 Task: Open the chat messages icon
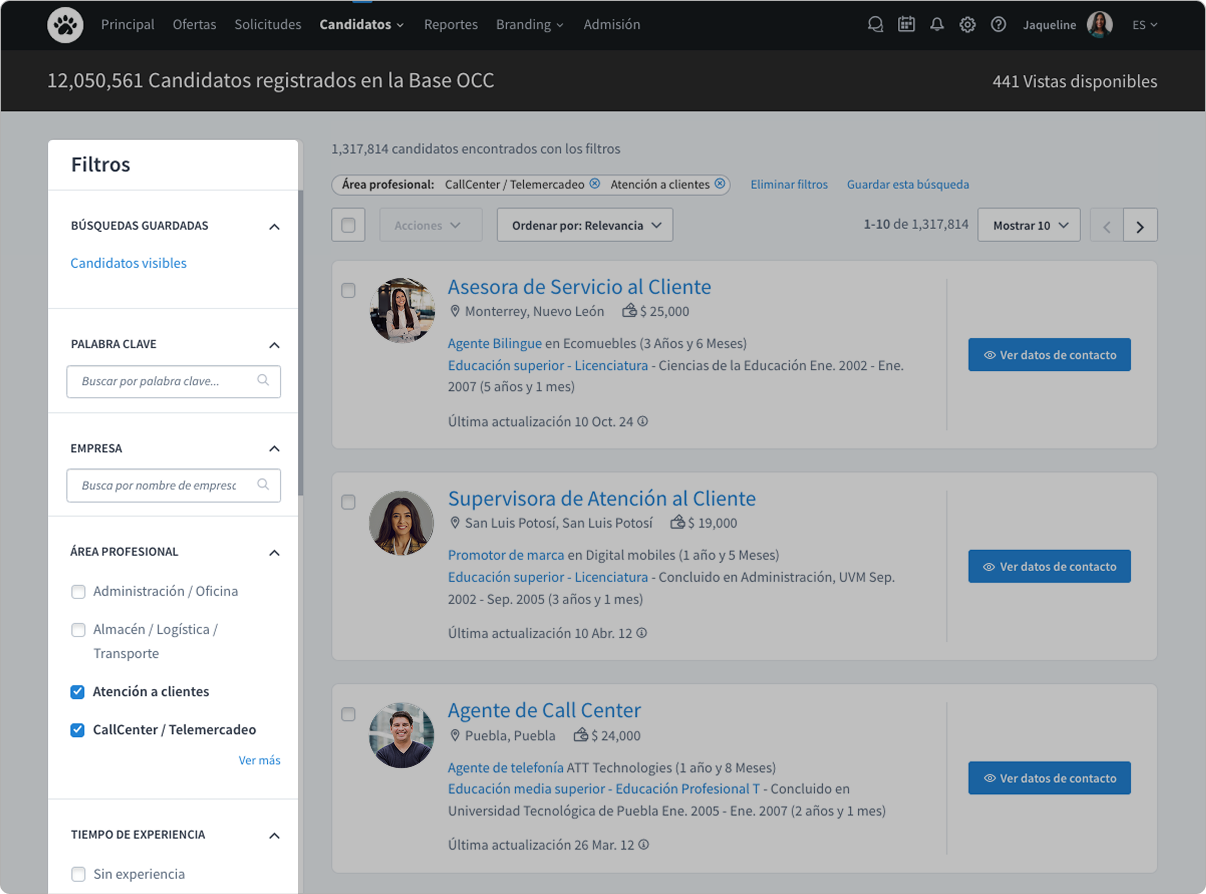(x=875, y=25)
